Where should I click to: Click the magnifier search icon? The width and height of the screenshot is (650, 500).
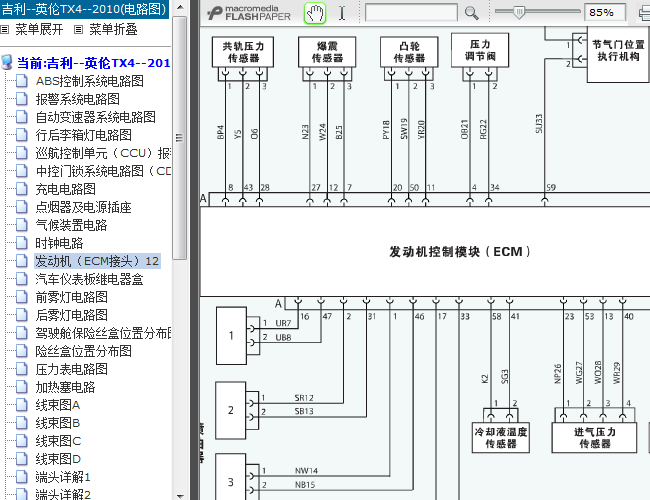tap(471, 13)
